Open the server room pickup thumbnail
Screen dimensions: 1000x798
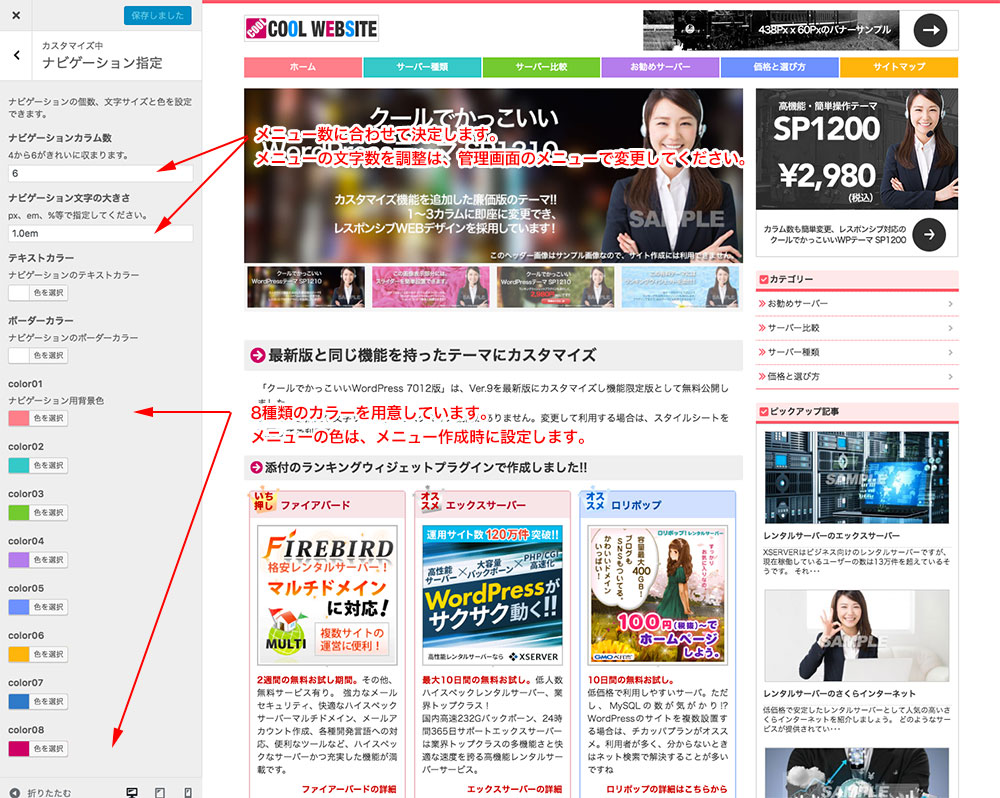tap(857, 477)
